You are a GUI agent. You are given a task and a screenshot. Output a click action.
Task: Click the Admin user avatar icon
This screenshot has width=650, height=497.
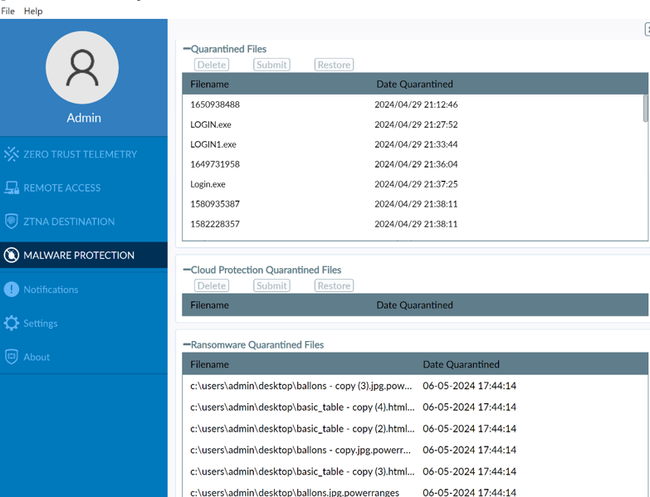[x=82, y=66]
